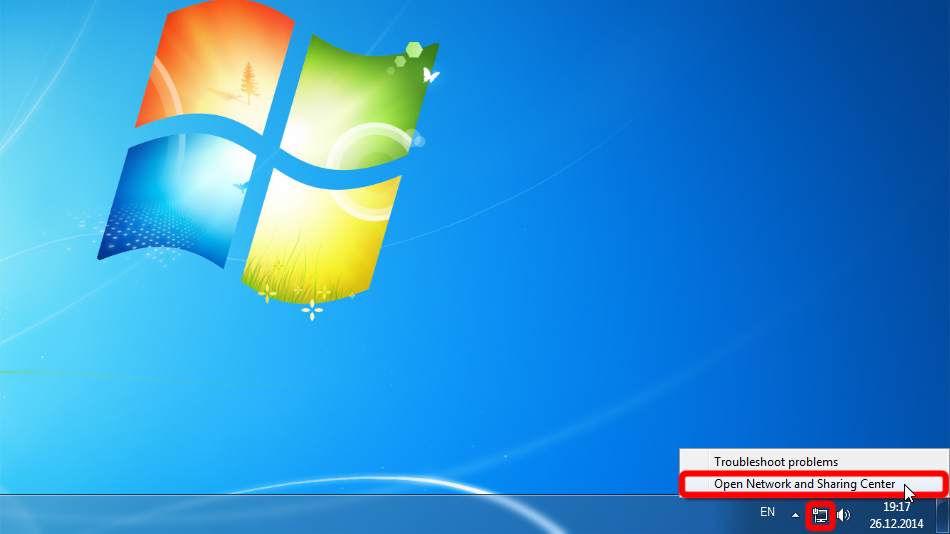
Task: Click the green Windows logo pane
Action: tap(355, 100)
